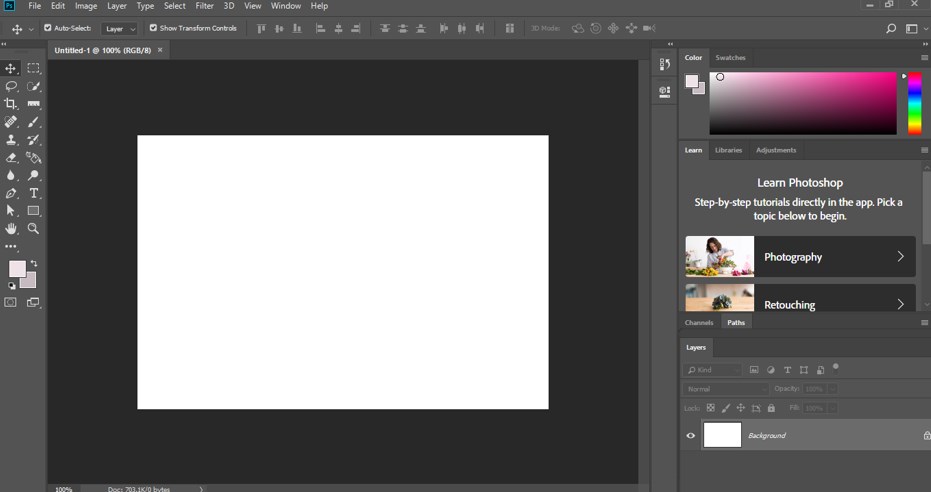
Task: Open the Auto-Select Layer dropdown
Action: [120, 29]
